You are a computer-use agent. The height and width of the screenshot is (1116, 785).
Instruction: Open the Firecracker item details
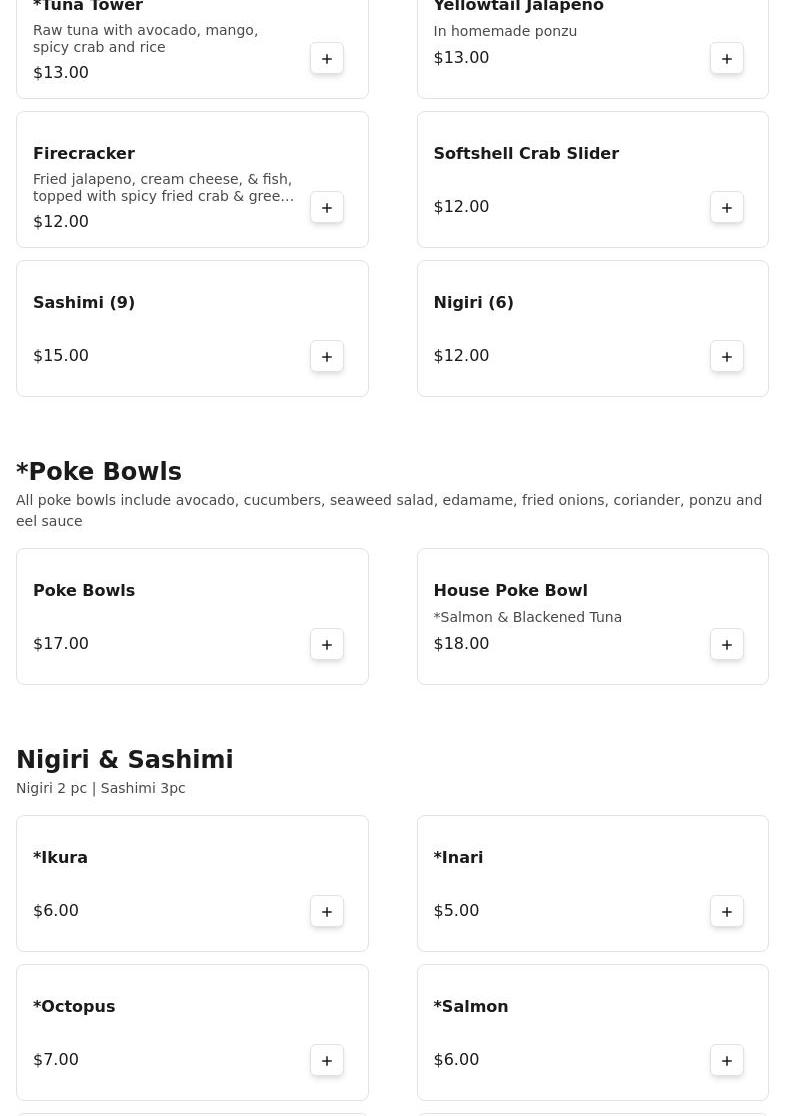tap(84, 154)
